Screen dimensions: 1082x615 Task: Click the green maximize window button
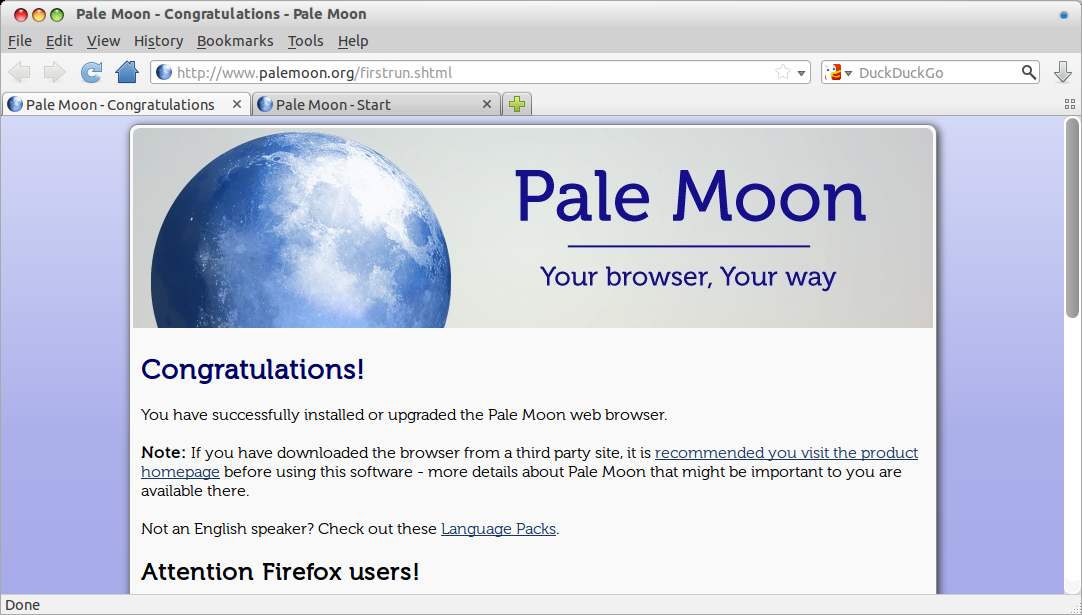pyautogui.click(x=57, y=14)
